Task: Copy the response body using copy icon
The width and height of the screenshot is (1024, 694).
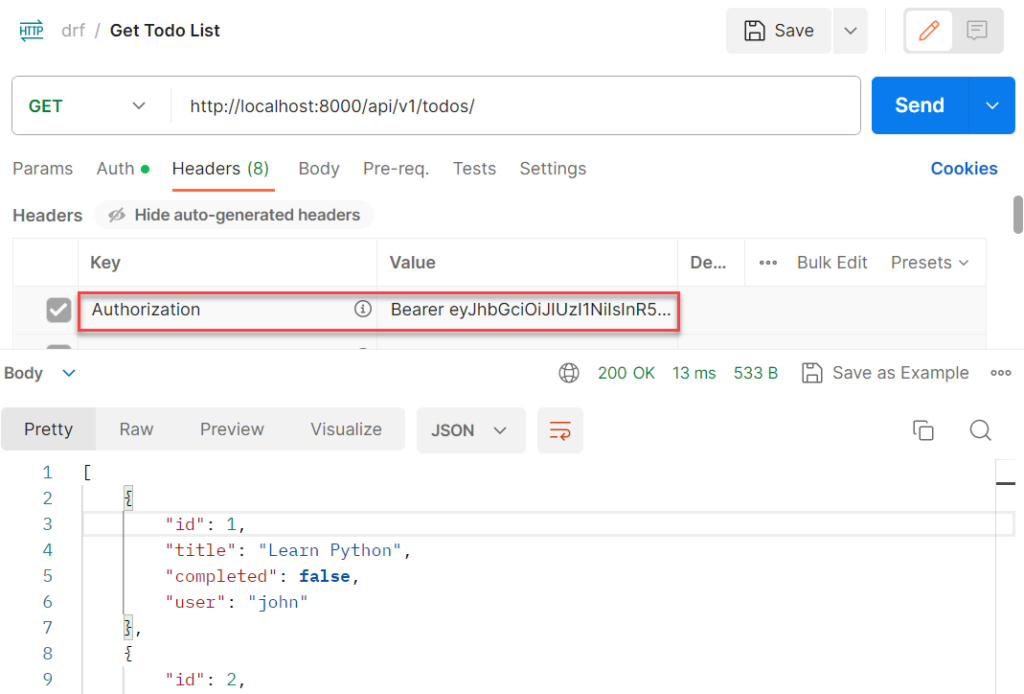Action: (x=923, y=430)
